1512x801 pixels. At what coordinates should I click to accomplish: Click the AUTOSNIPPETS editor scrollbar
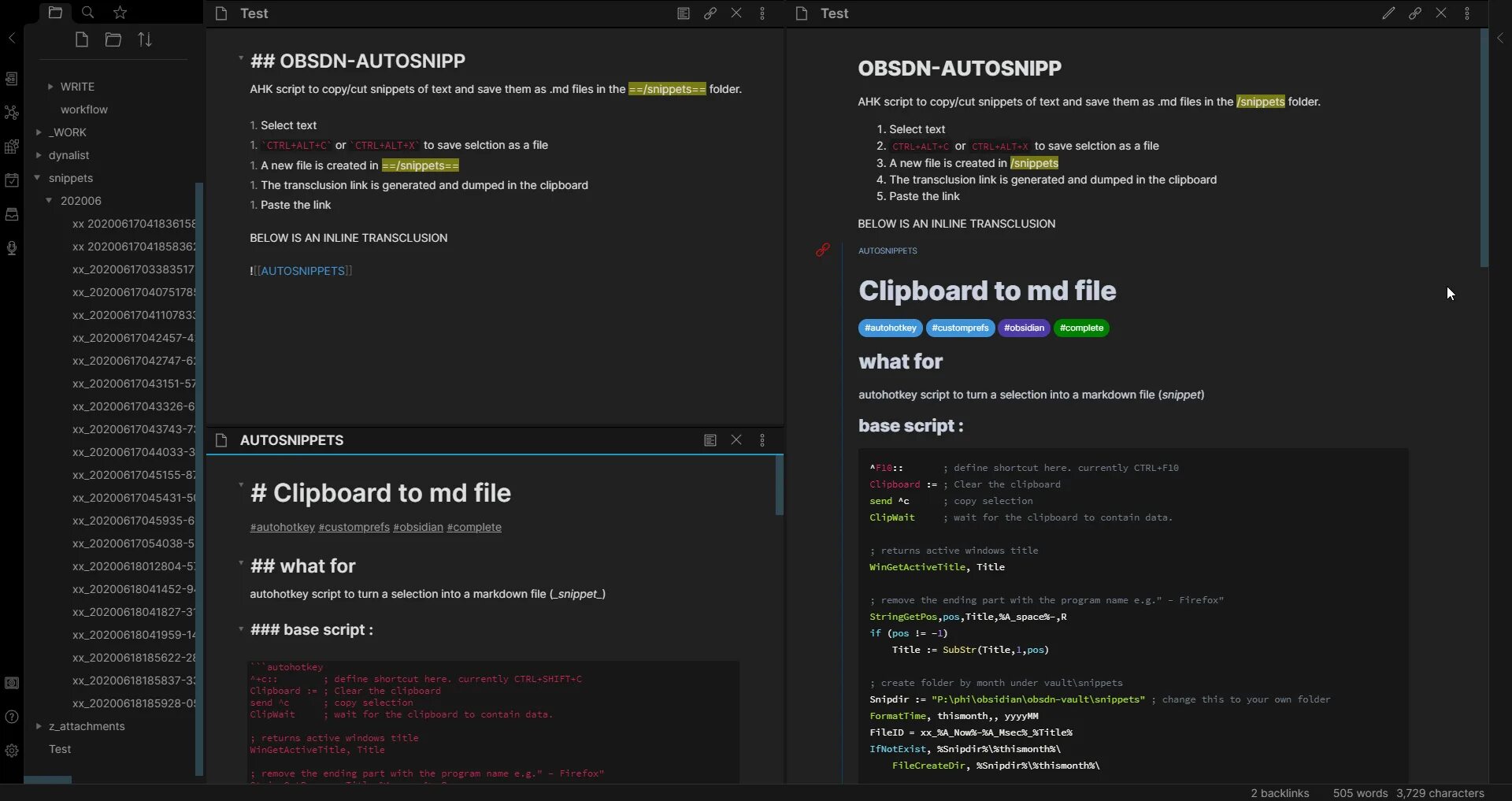click(x=780, y=485)
